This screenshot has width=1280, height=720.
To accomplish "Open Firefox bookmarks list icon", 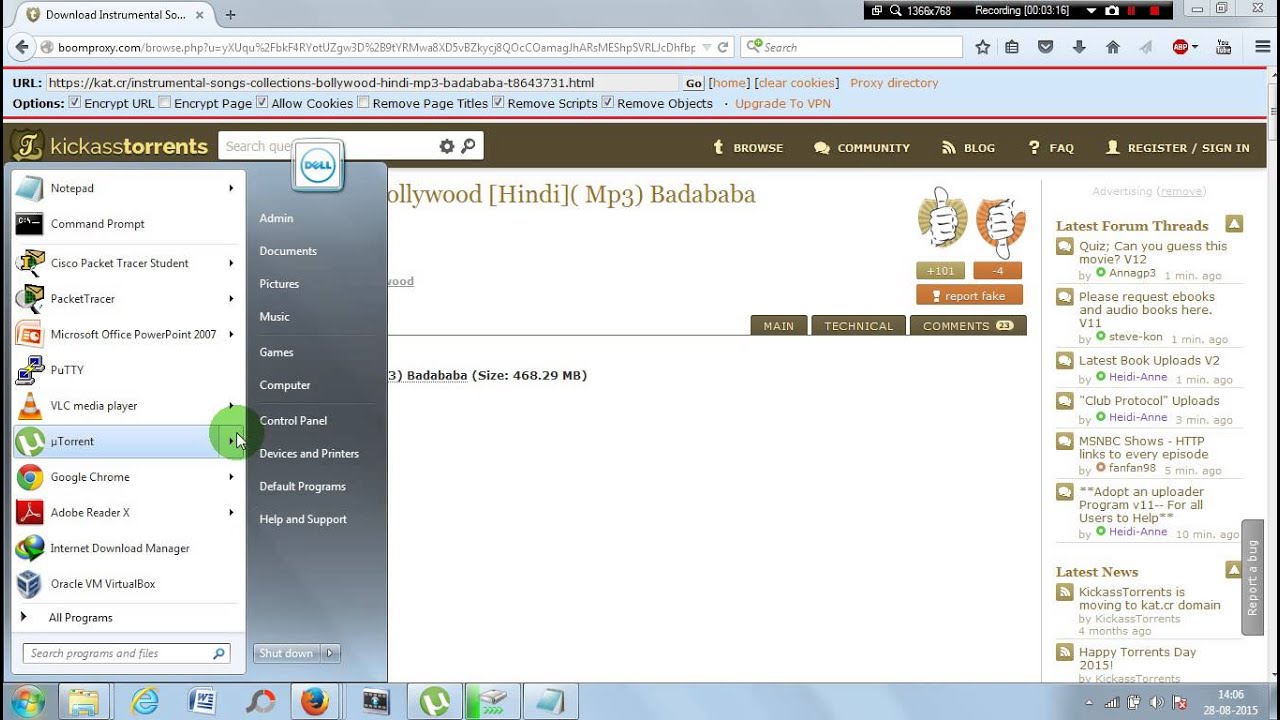I will pos(1012,47).
